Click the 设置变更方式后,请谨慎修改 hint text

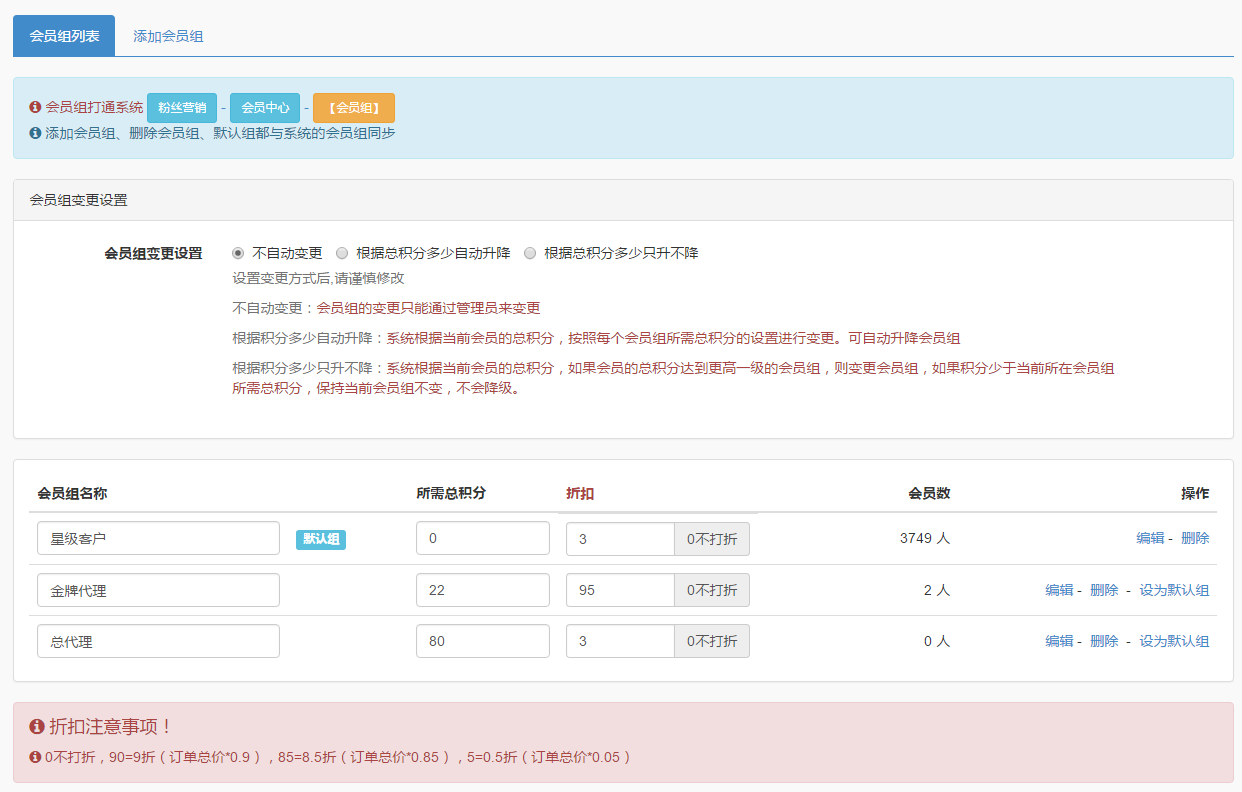[x=318, y=278]
